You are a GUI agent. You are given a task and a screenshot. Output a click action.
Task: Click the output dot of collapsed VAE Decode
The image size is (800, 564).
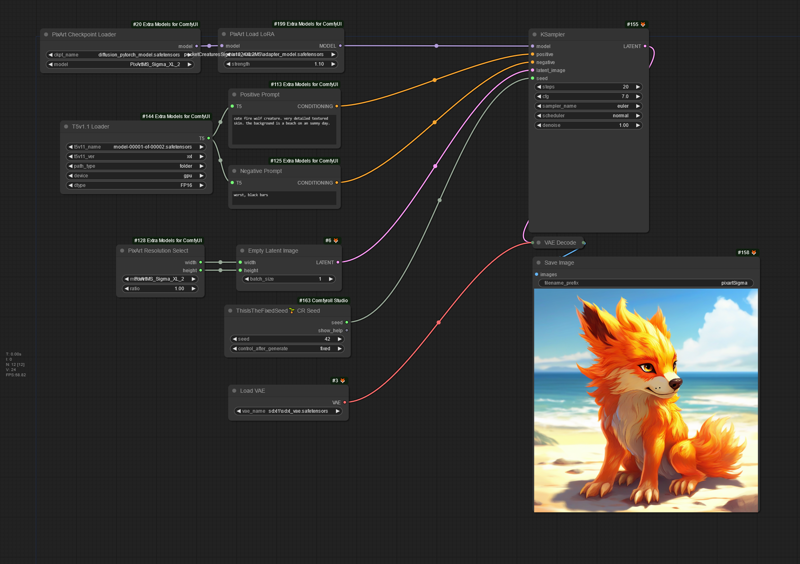click(584, 243)
